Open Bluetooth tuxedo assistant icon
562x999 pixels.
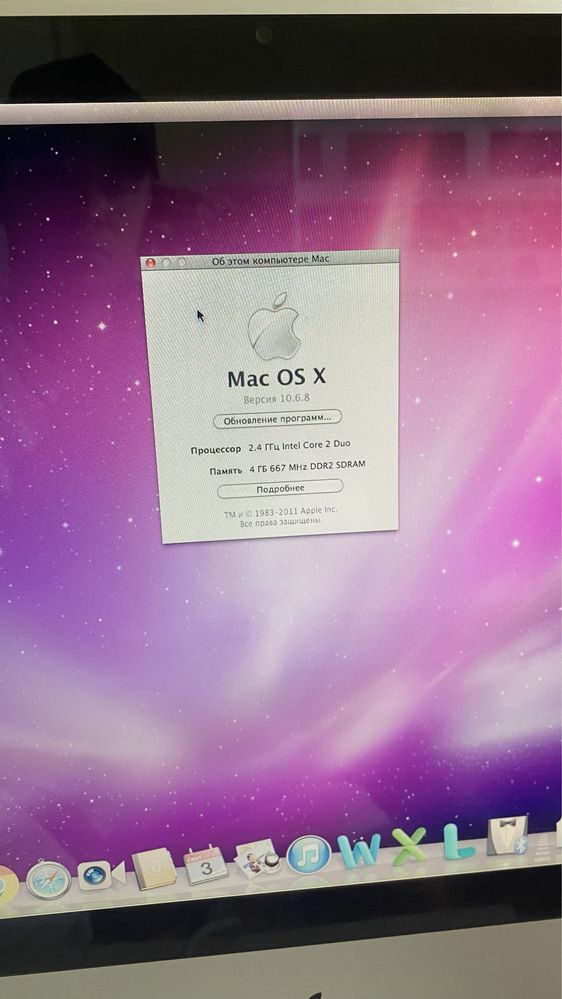pos(507,835)
